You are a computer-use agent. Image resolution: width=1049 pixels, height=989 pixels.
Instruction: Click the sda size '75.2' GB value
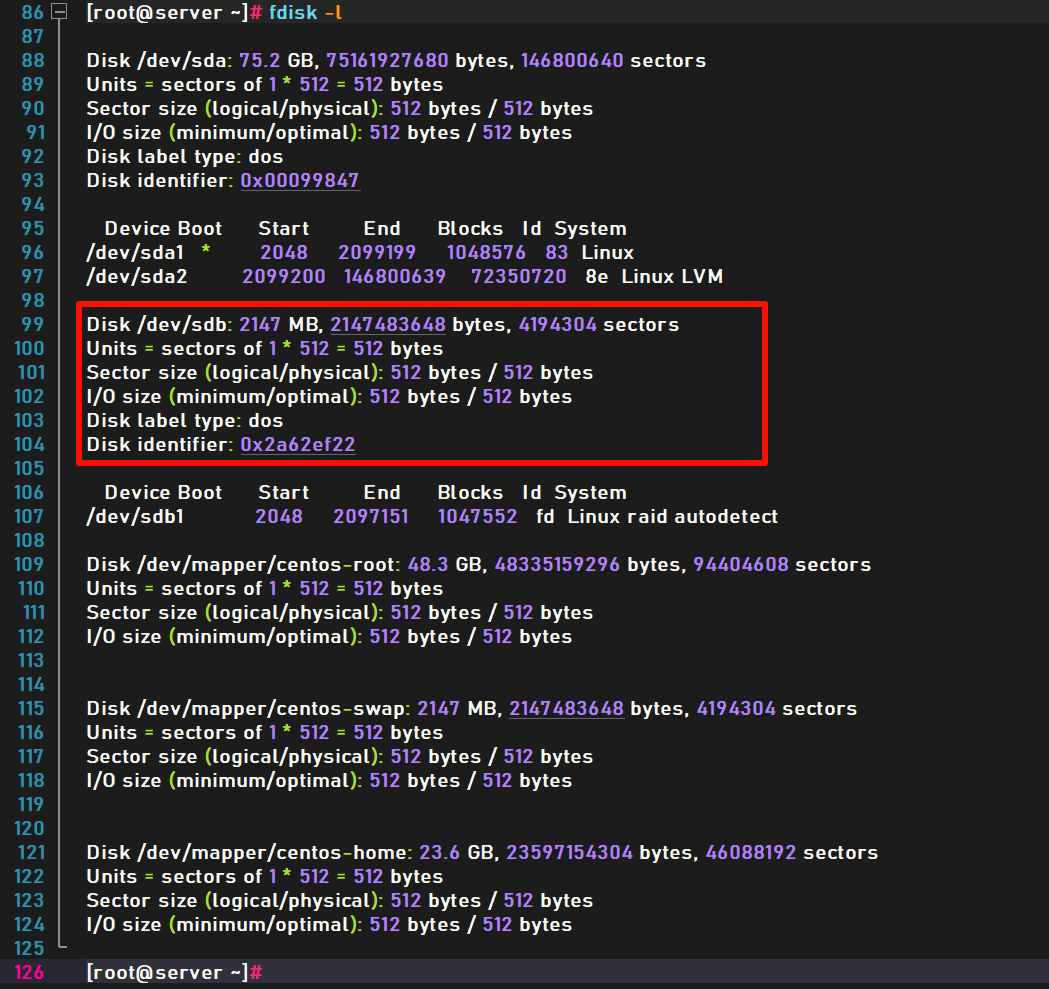[260, 60]
